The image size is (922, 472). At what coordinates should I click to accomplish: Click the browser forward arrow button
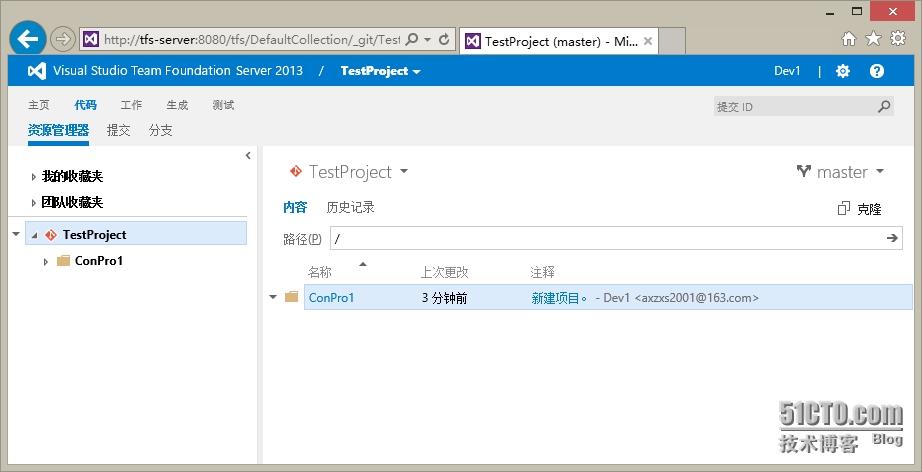click(61, 39)
